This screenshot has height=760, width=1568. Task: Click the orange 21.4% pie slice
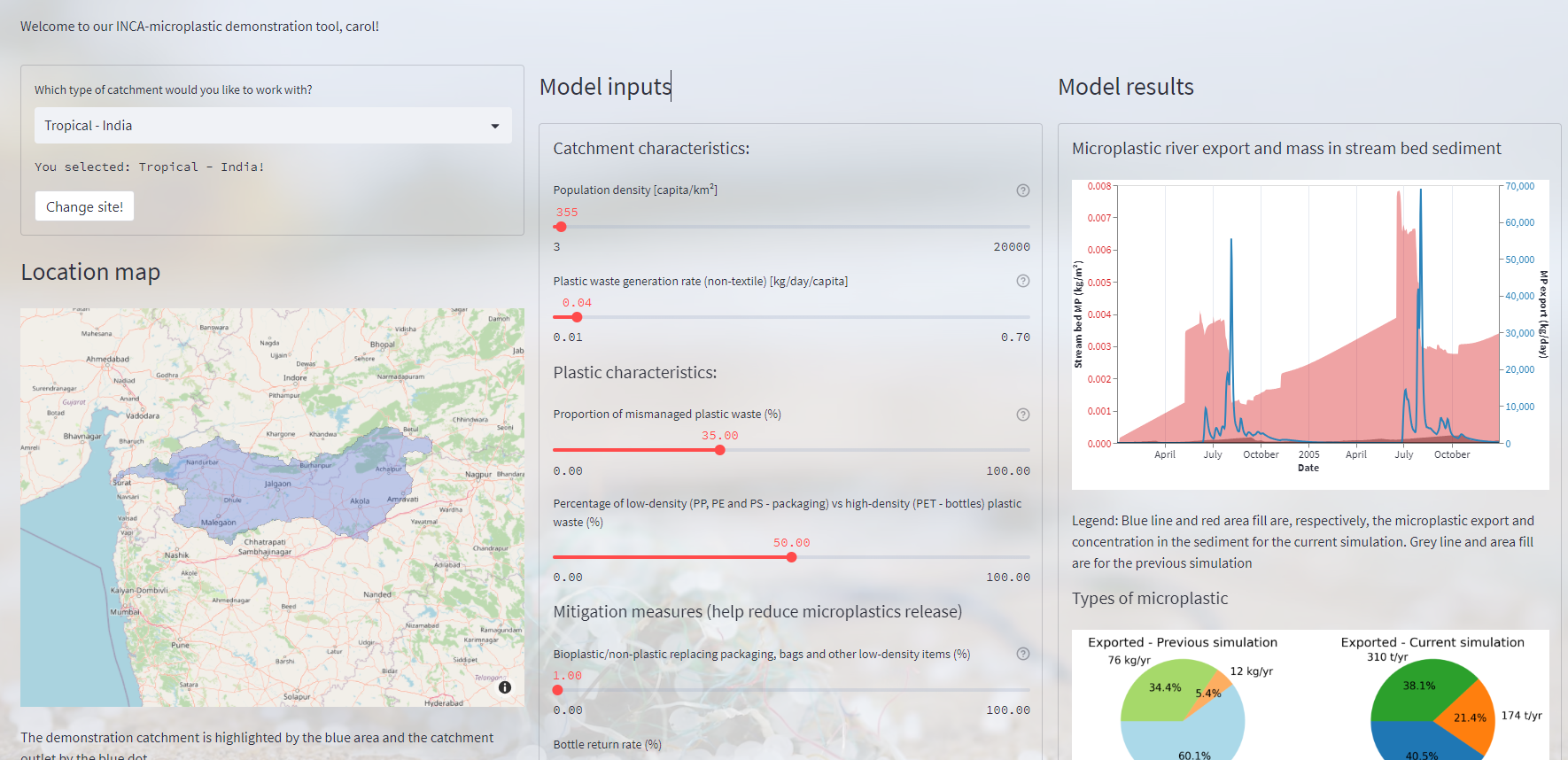pyautogui.click(x=1469, y=716)
